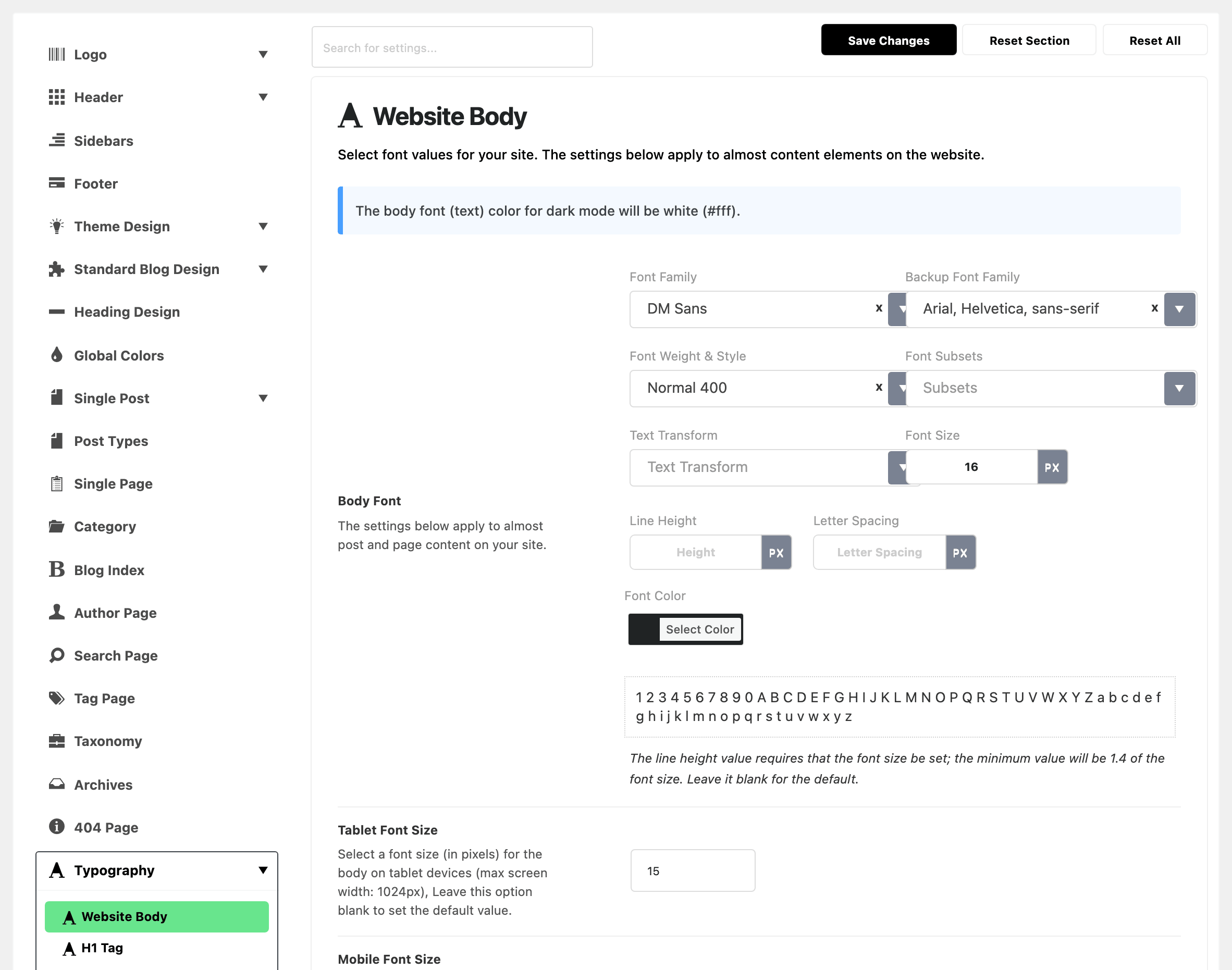1232x970 pixels.
Task: Click the Logo barcode icon
Action: [x=57, y=55]
